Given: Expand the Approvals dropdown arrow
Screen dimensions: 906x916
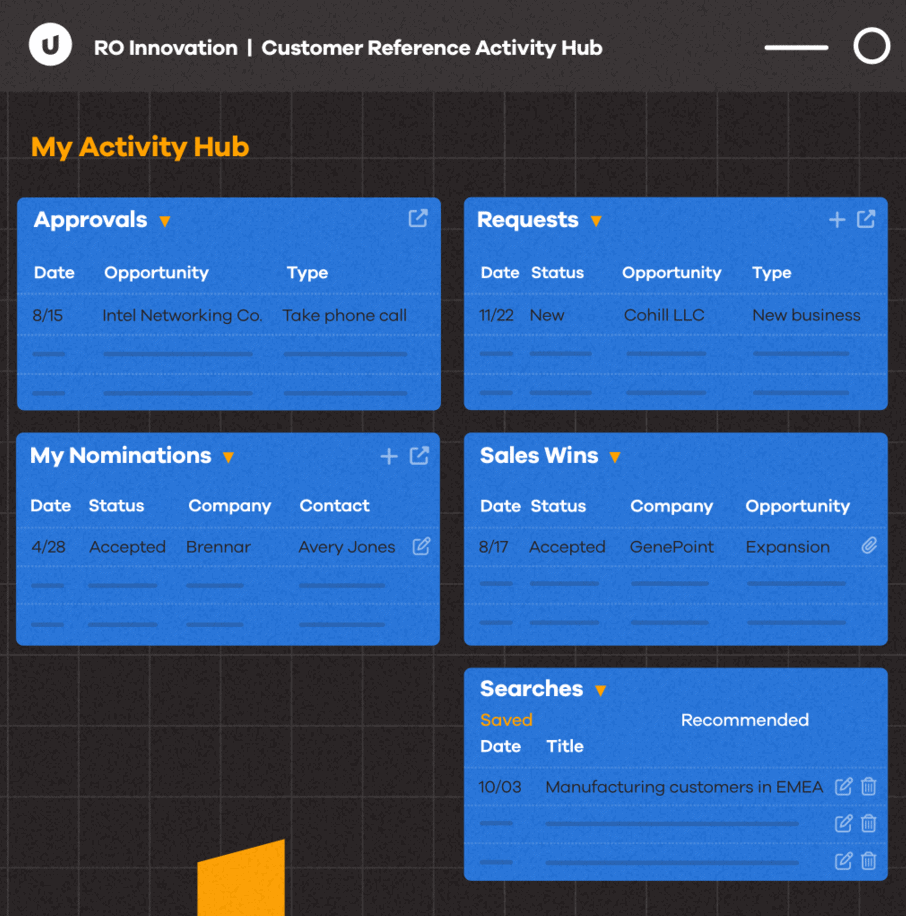Looking at the screenshot, I should 165,221.
